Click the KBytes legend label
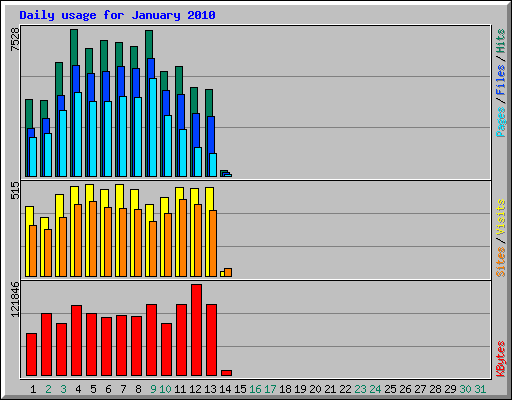512x400 pixels. coord(500,359)
